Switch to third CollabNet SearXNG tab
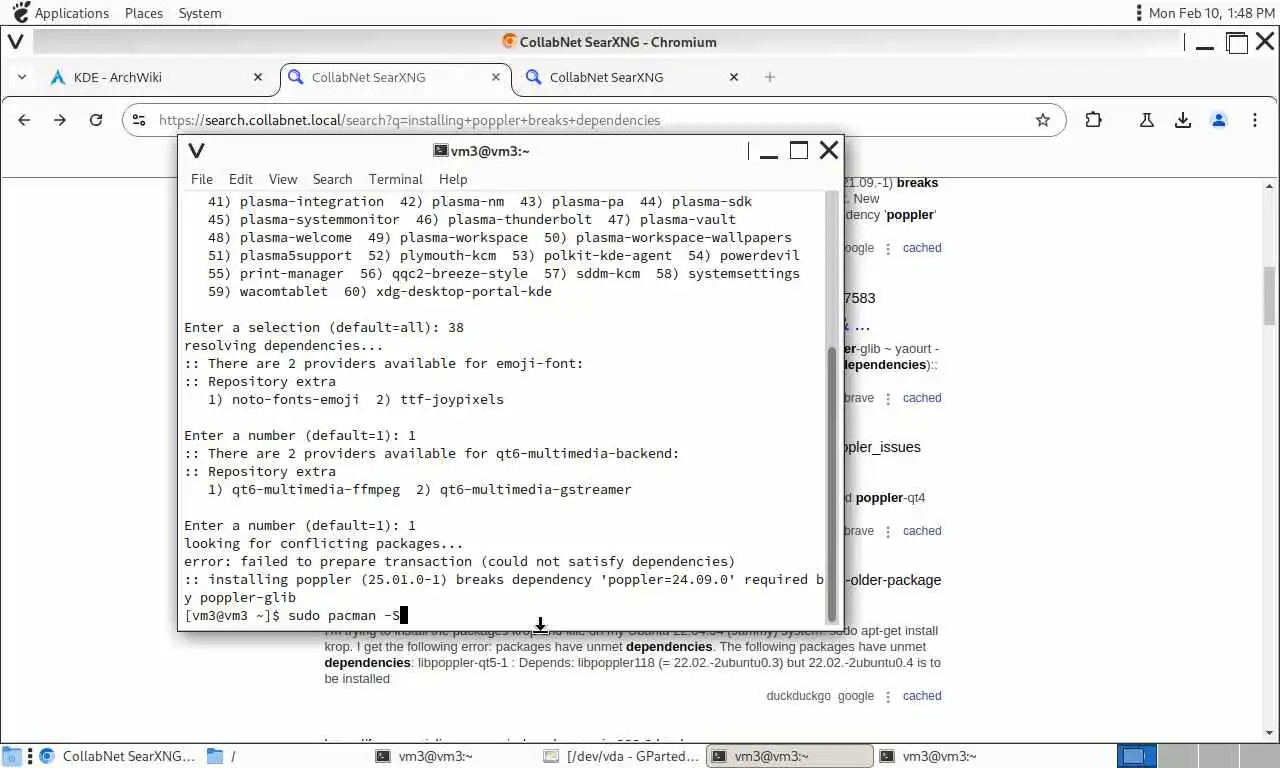Image resolution: width=1280 pixels, height=768 pixels. (631, 77)
